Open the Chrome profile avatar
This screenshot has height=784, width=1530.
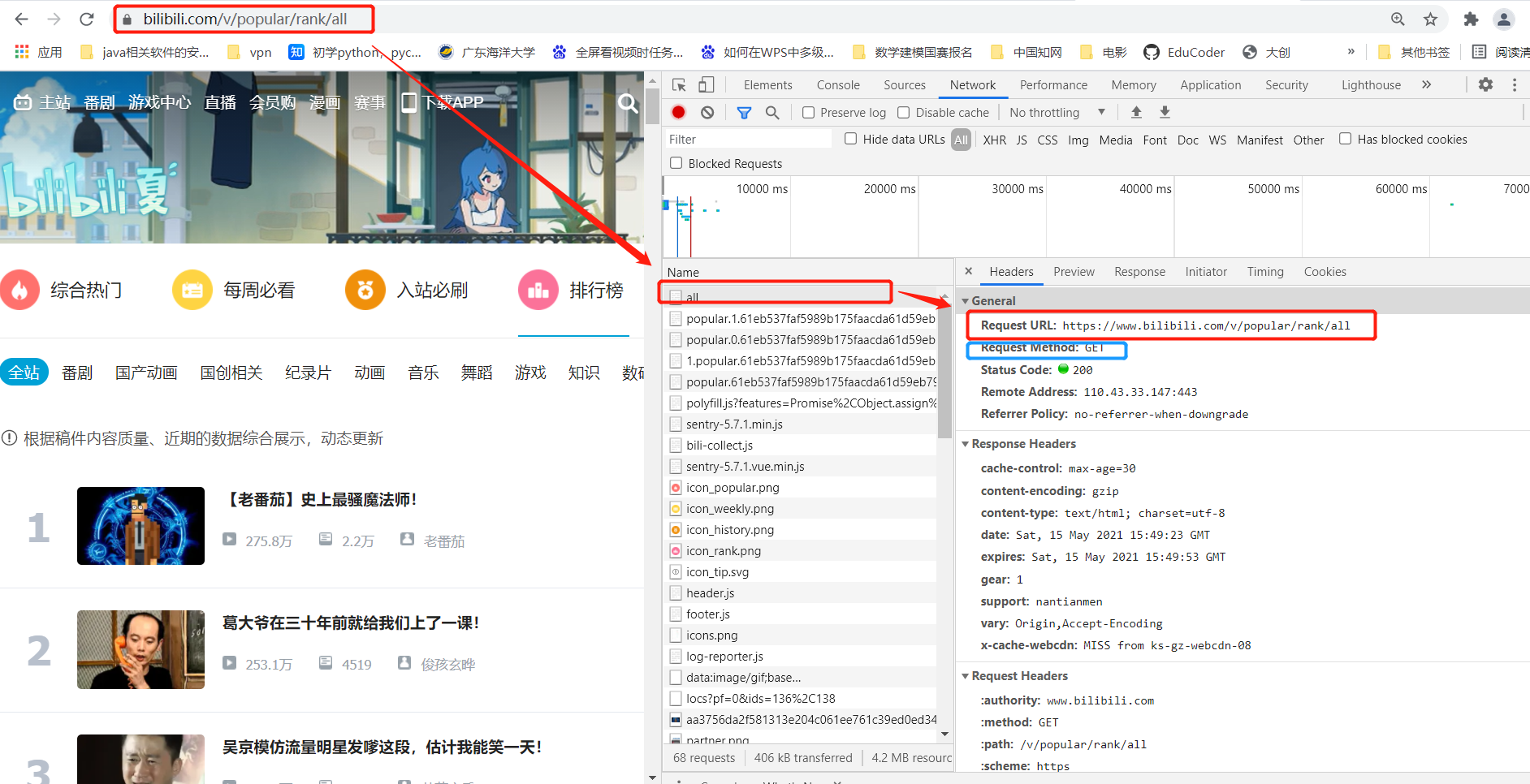[1504, 19]
